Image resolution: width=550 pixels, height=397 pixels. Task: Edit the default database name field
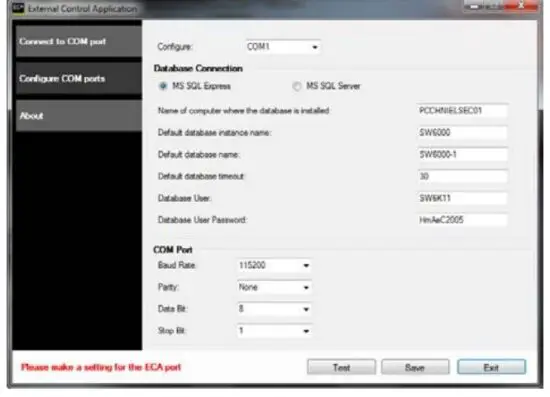click(x=462, y=154)
